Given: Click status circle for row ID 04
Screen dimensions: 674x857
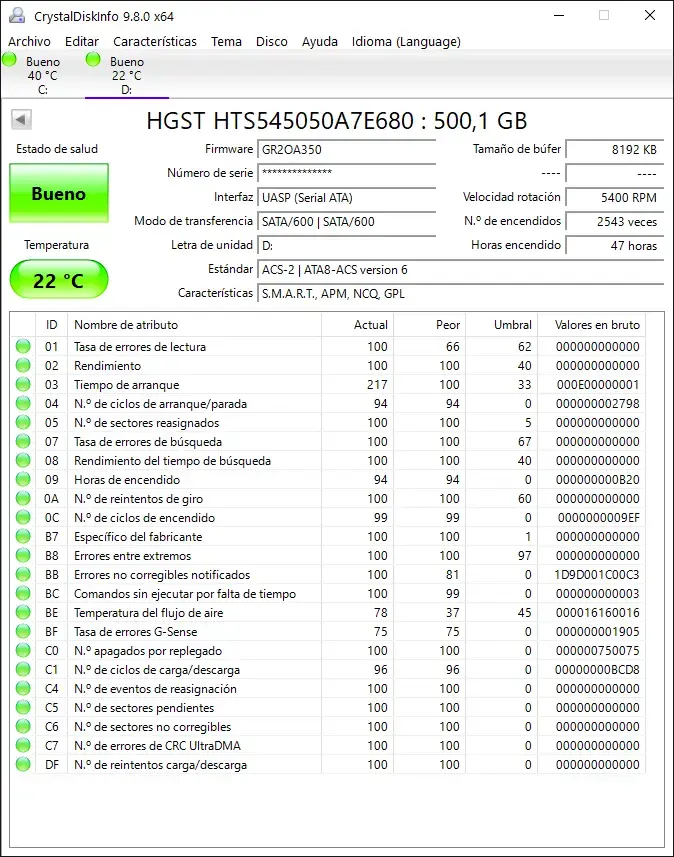Looking at the screenshot, I should coord(23,403).
